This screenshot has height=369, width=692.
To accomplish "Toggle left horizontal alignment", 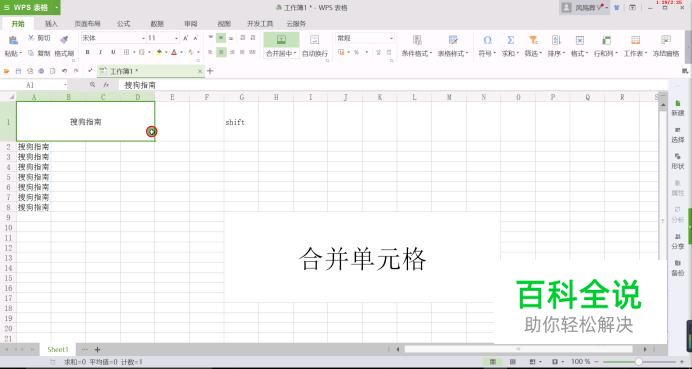I will click(x=211, y=52).
